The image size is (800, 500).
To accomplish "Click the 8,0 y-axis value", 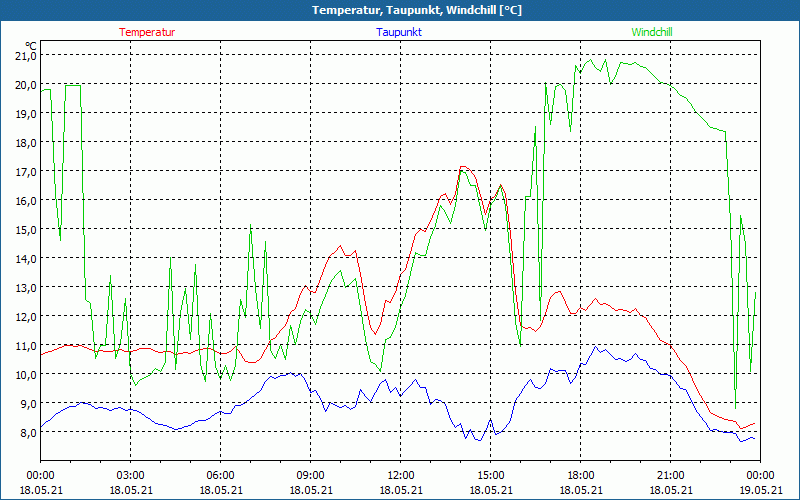I will pos(28,433).
